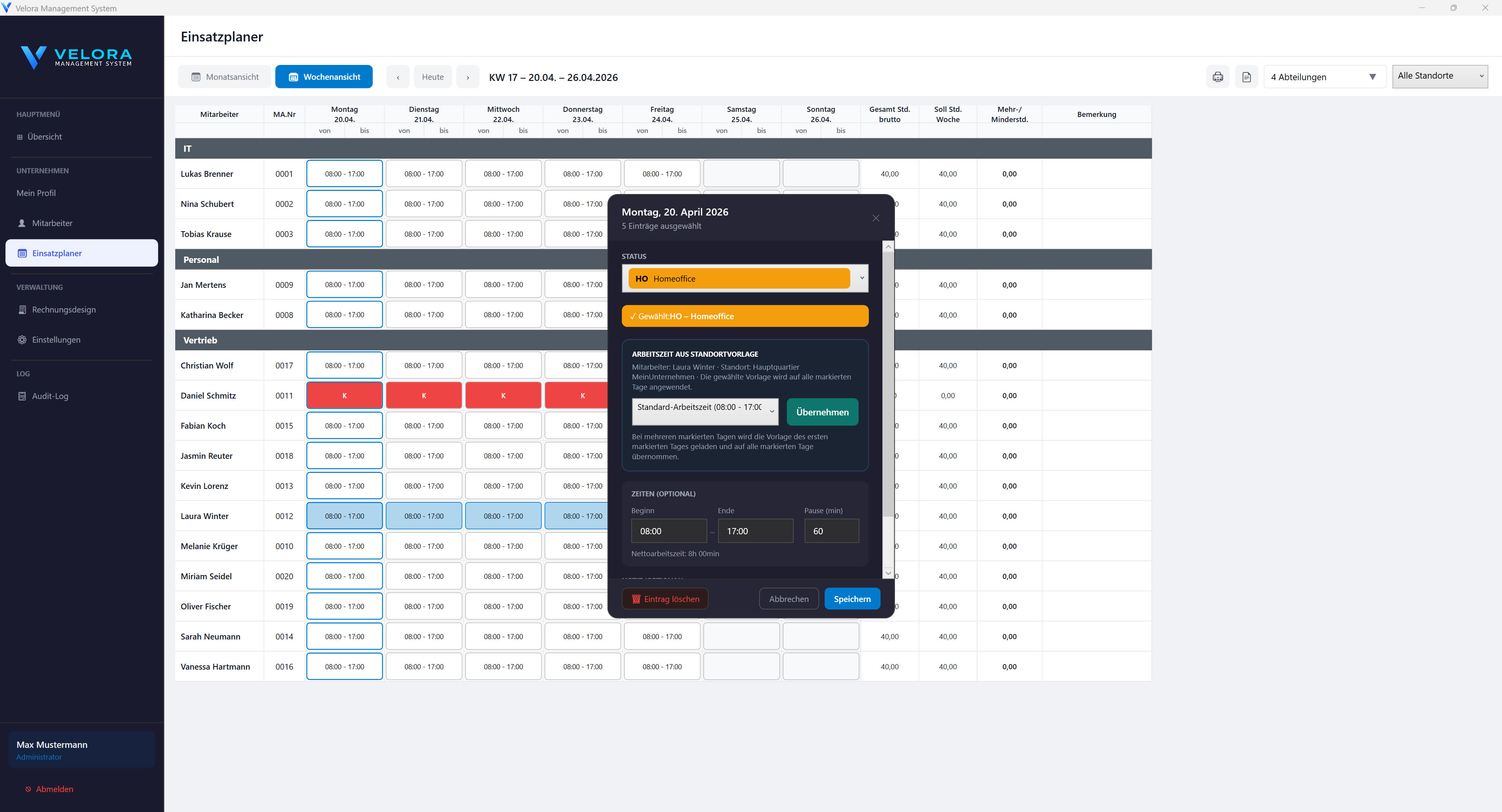Open the Status dropdown showing HO Homeoffice
The image size is (1502, 812).
(745, 278)
